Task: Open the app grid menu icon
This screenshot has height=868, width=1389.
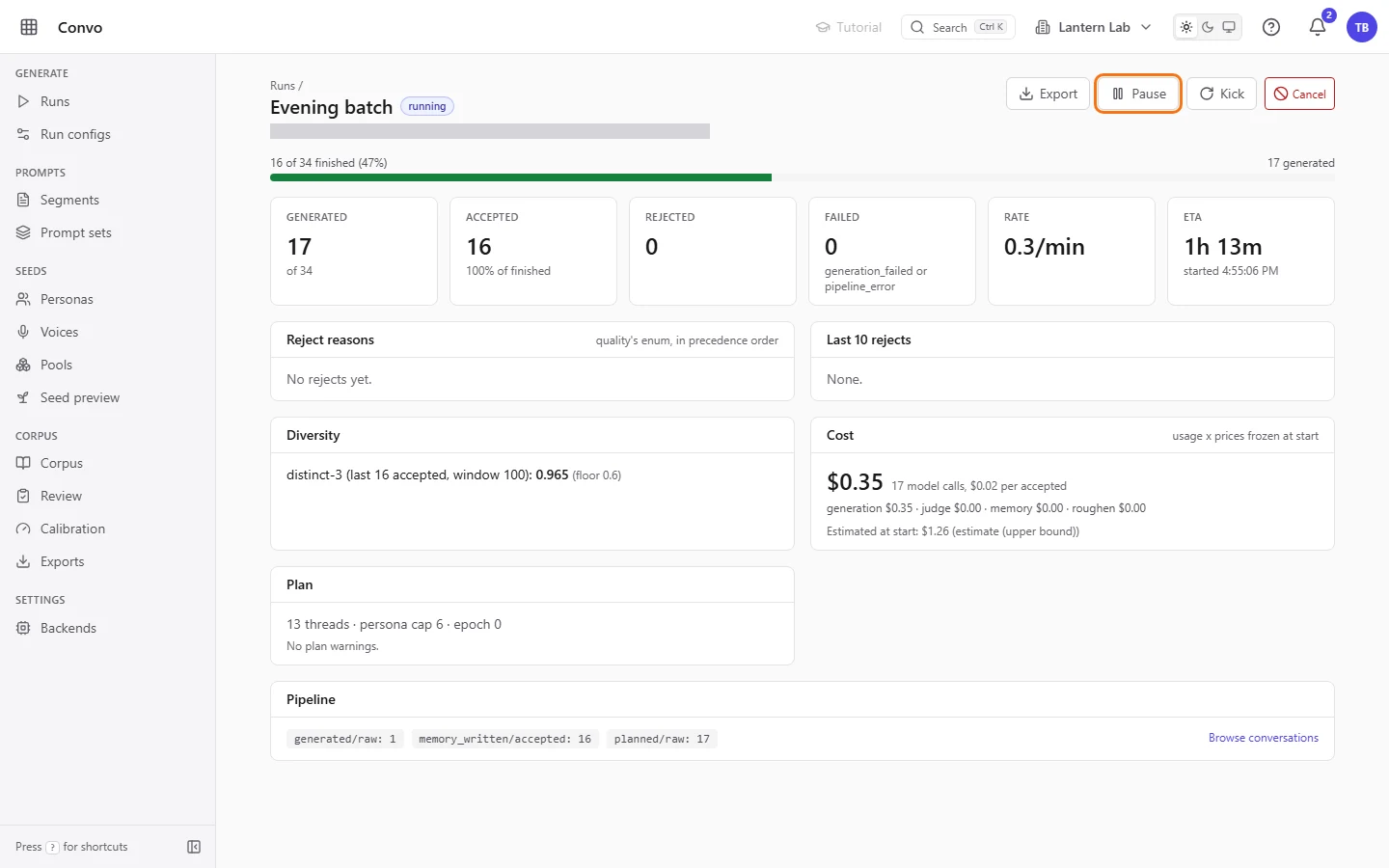Action: coord(29,27)
